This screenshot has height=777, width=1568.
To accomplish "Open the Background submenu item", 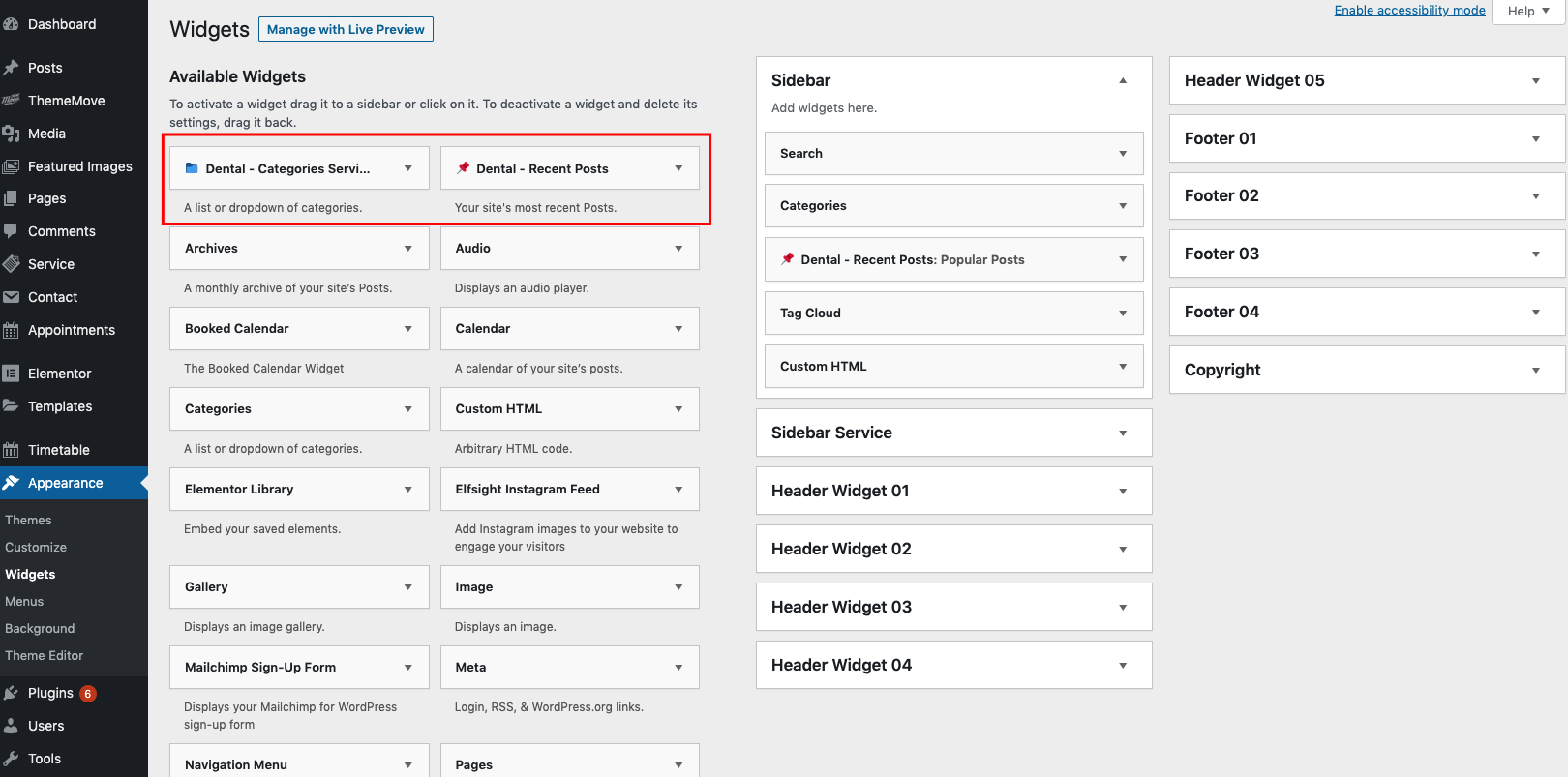I will click(x=40, y=628).
